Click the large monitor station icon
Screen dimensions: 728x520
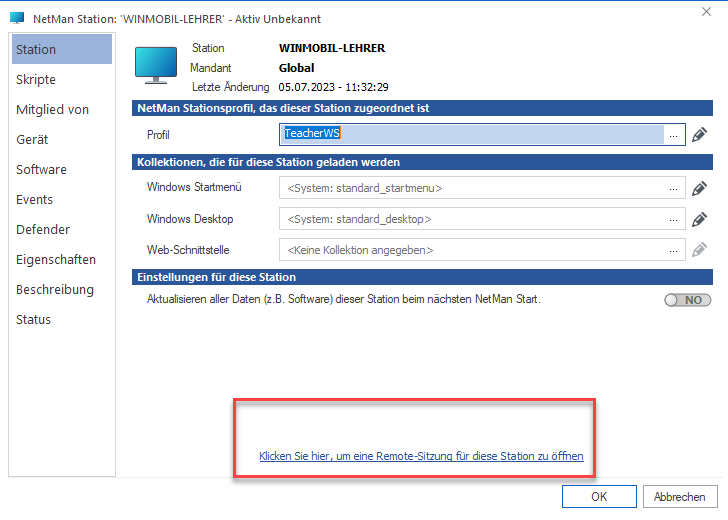point(156,65)
